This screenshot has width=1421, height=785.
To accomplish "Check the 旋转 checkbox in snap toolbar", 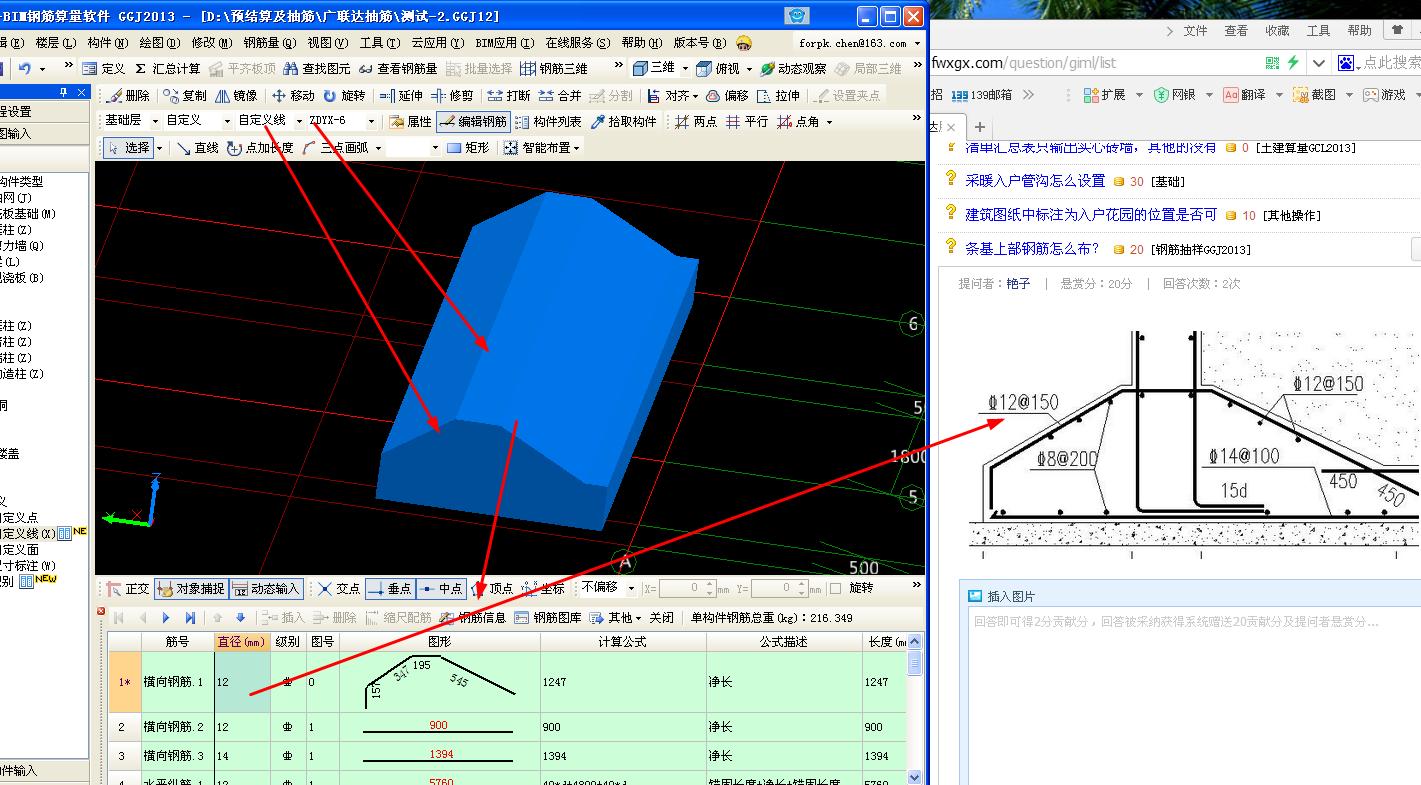I will pos(835,589).
